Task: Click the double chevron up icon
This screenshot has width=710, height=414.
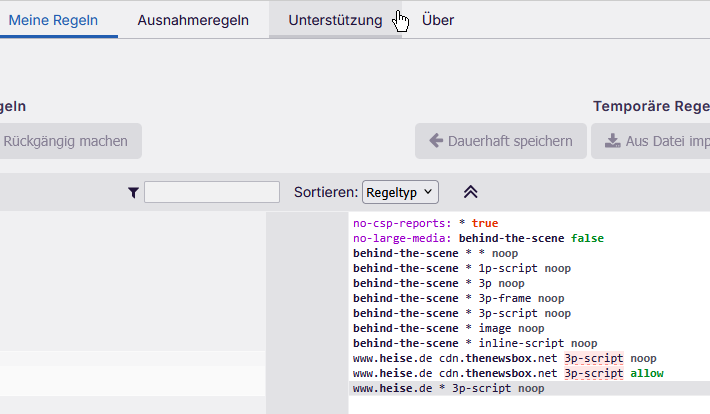Action: point(471,192)
